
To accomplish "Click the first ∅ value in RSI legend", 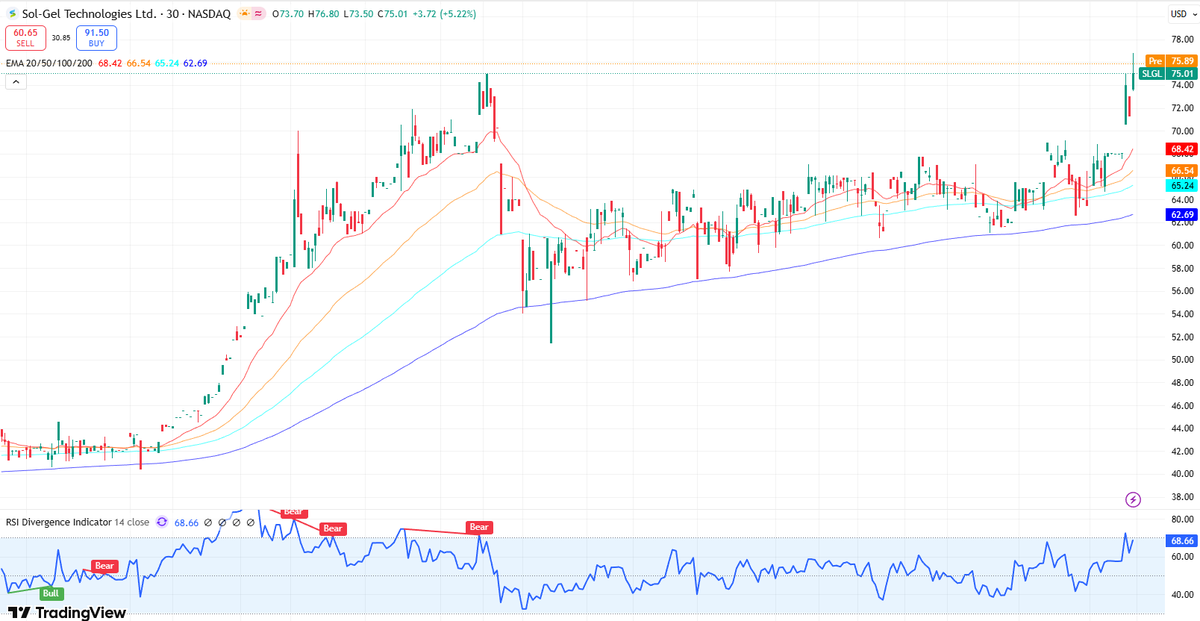I will (208, 522).
